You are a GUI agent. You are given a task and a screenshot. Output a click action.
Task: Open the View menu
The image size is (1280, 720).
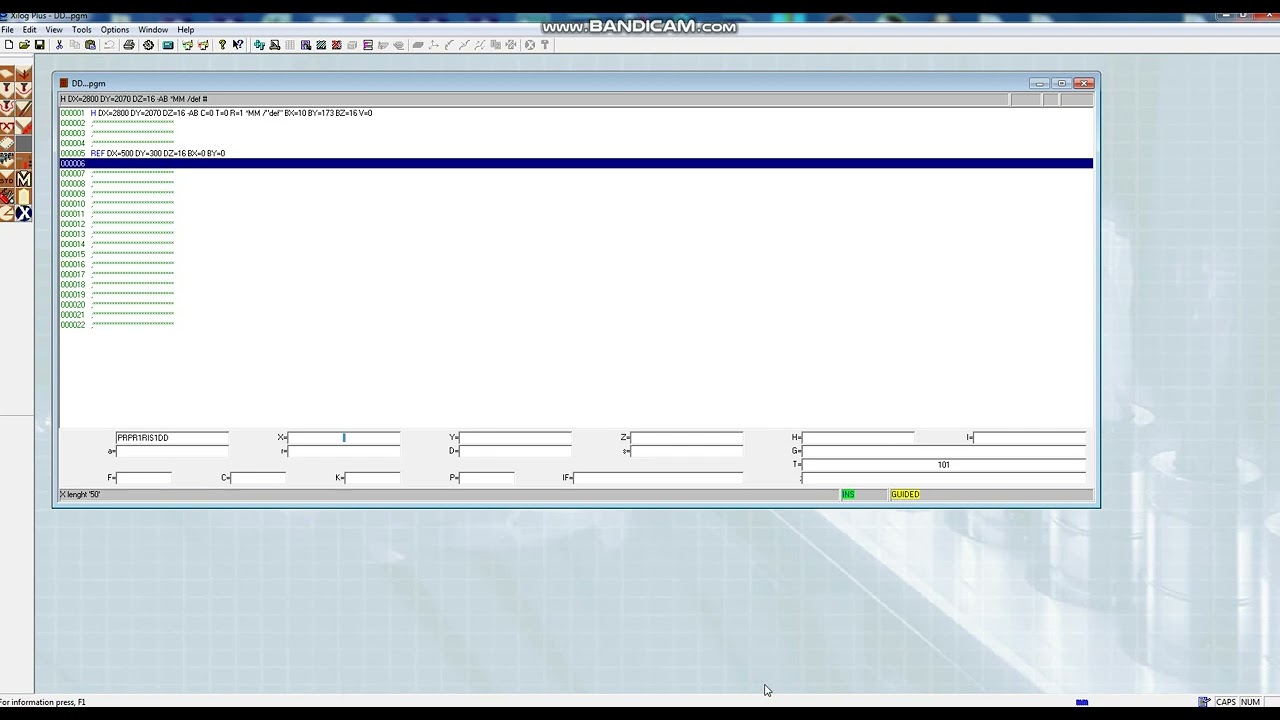tap(54, 30)
